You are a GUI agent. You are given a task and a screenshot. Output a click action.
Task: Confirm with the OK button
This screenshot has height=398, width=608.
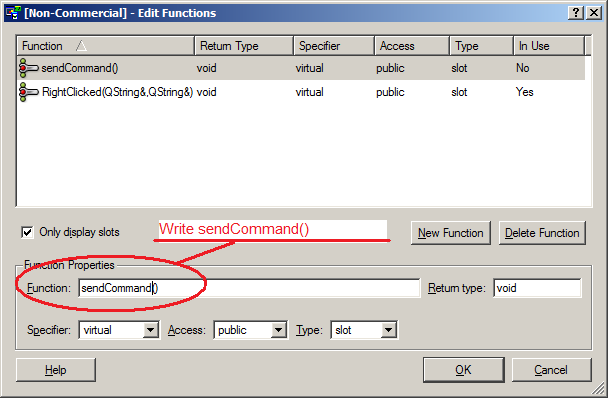point(464,370)
